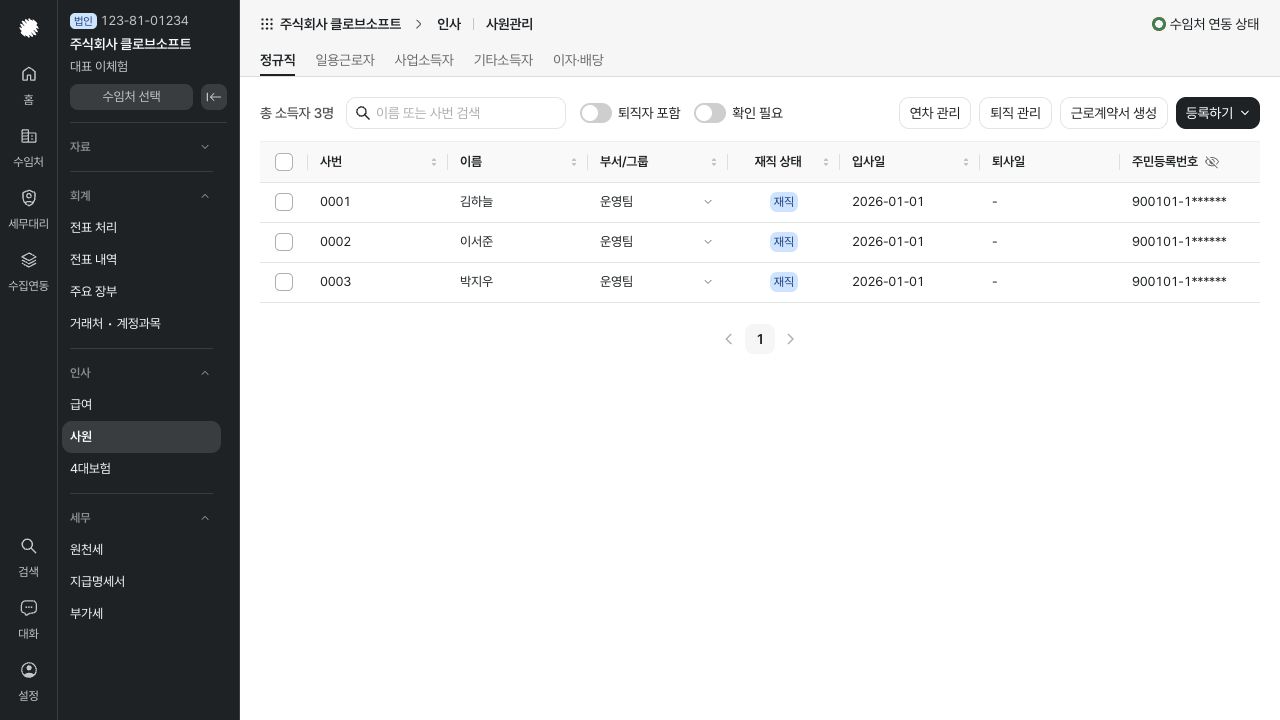Click 수임처 연동 상태 indicator
This screenshot has width=1280, height=720.
coord(1206,24)
